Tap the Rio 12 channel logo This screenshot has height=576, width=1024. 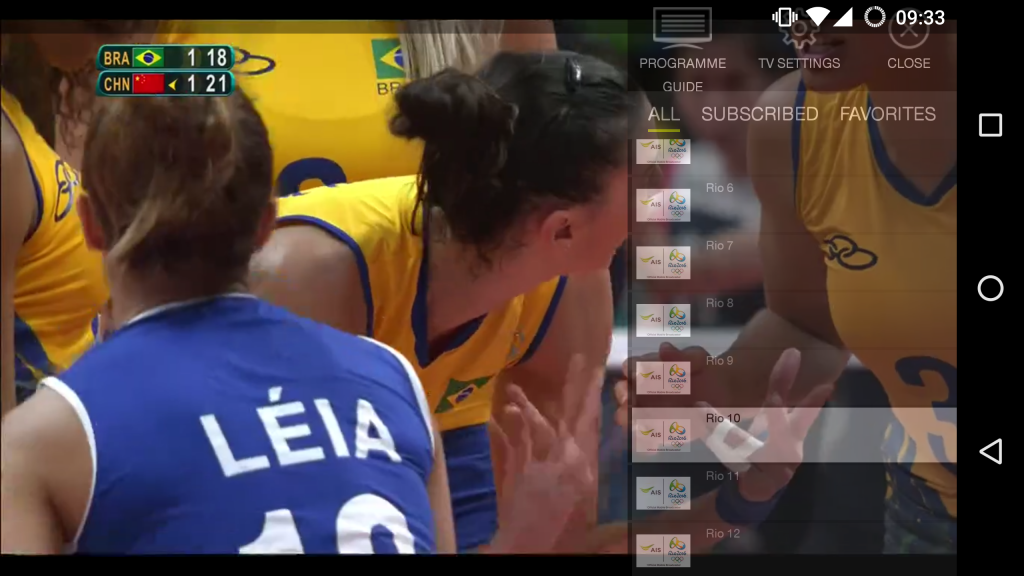[x=663, y=550]
